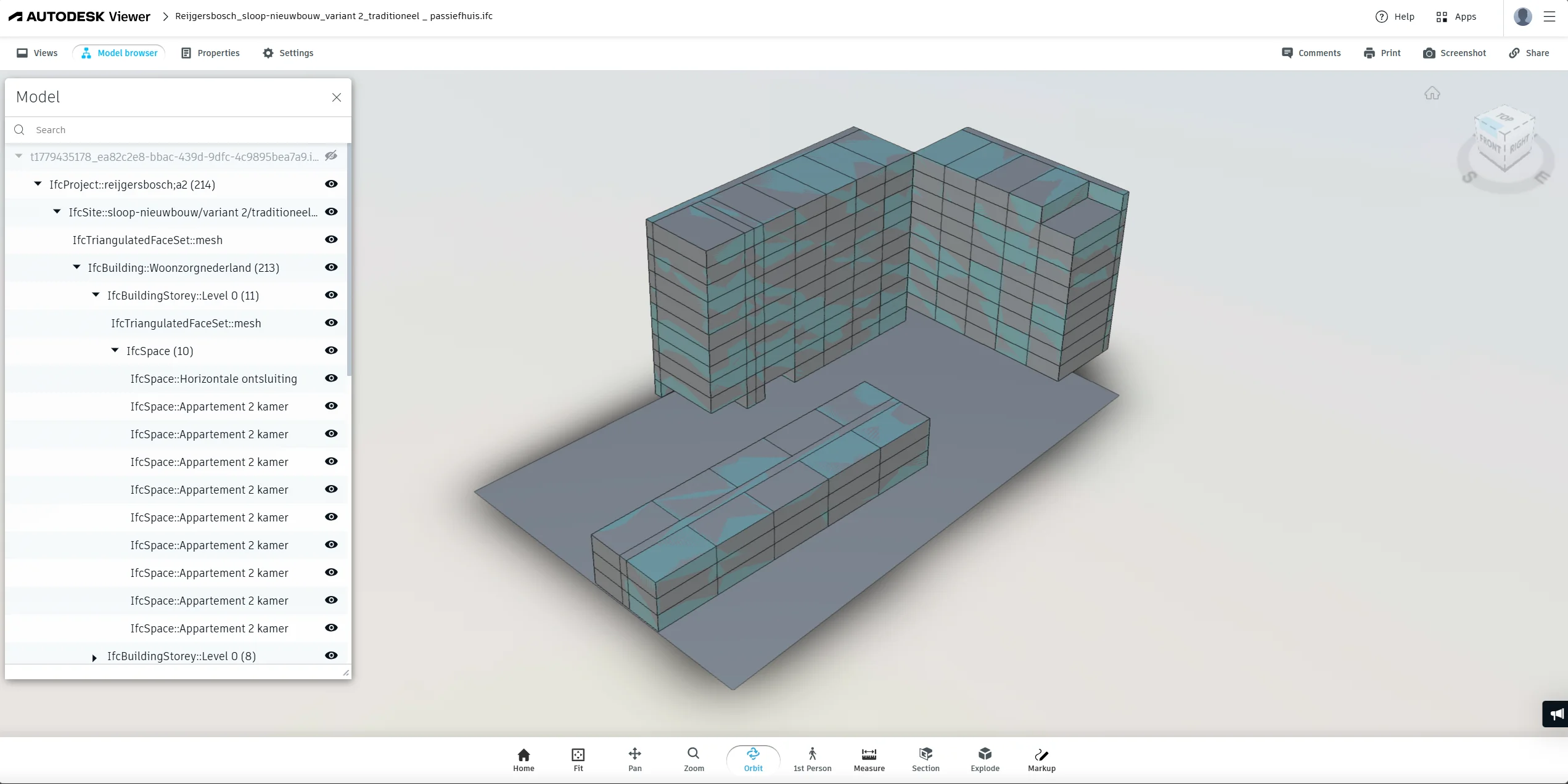Close the Model browser panel
The width and height of the screenshot is (1568, 784).
pos(337,97)
